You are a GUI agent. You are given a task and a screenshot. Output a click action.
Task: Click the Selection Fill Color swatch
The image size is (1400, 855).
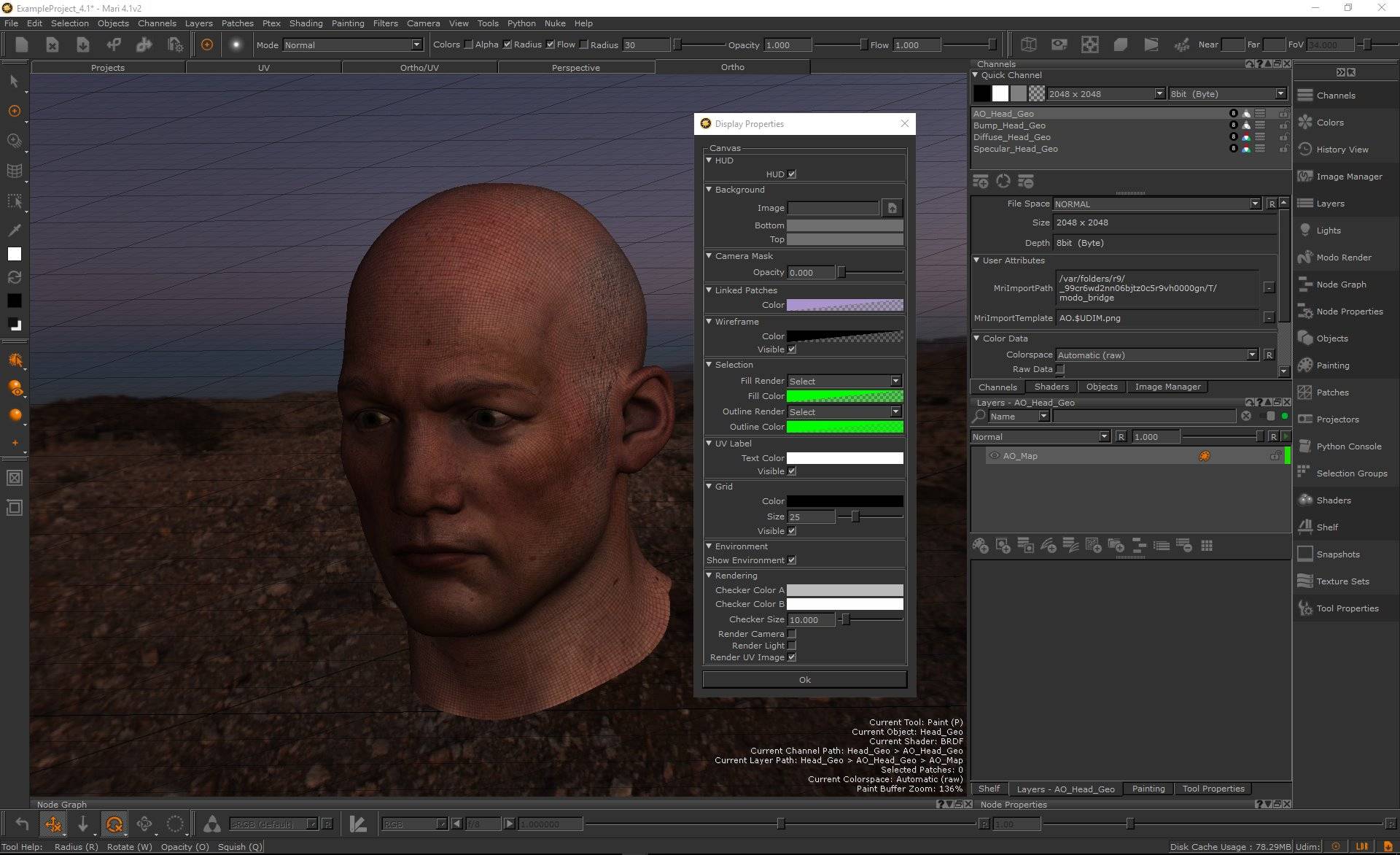[x=844, y=396]
